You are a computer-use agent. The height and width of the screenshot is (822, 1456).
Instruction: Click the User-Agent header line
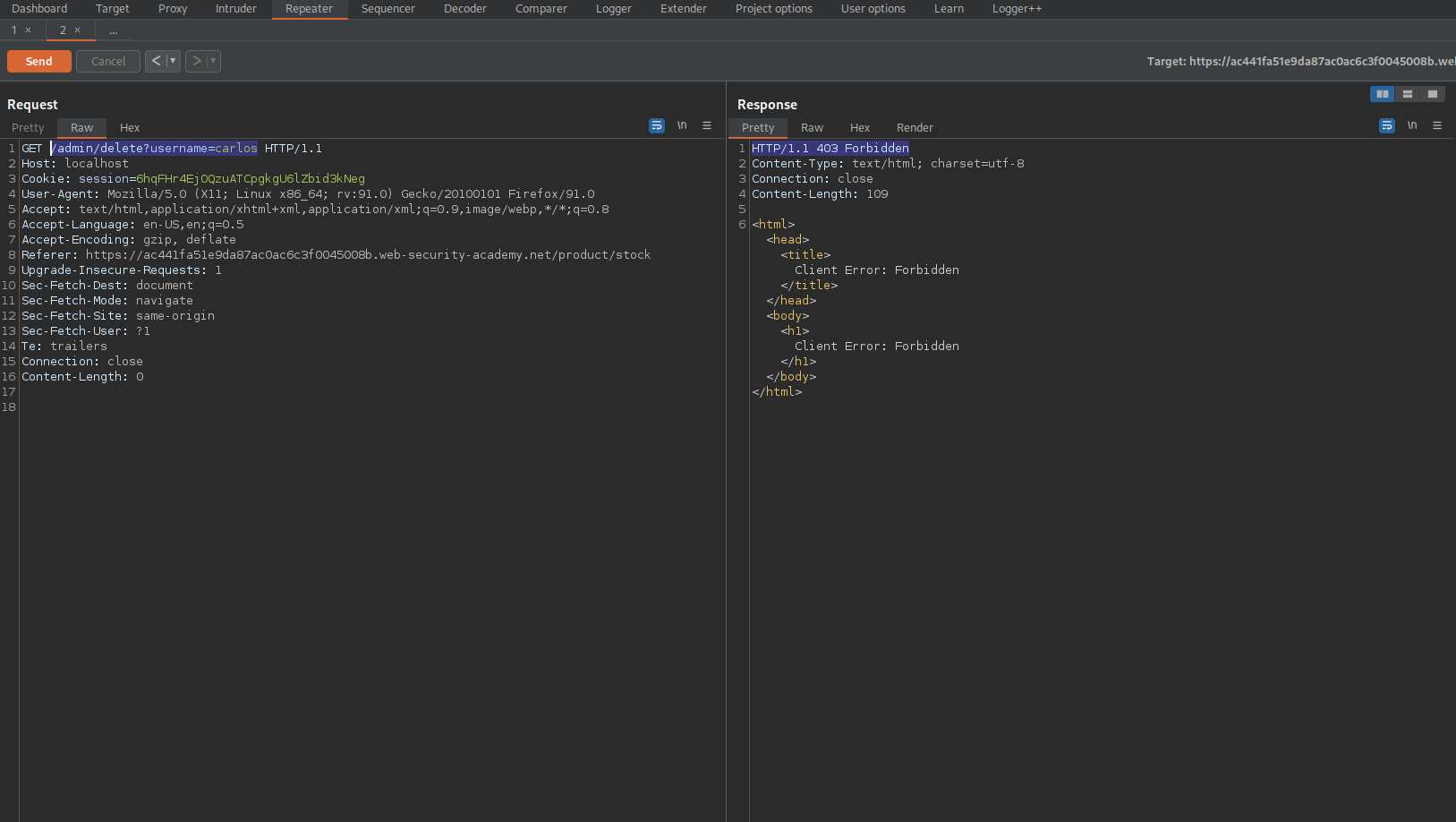pyautogui.click(x=308, y=194)
